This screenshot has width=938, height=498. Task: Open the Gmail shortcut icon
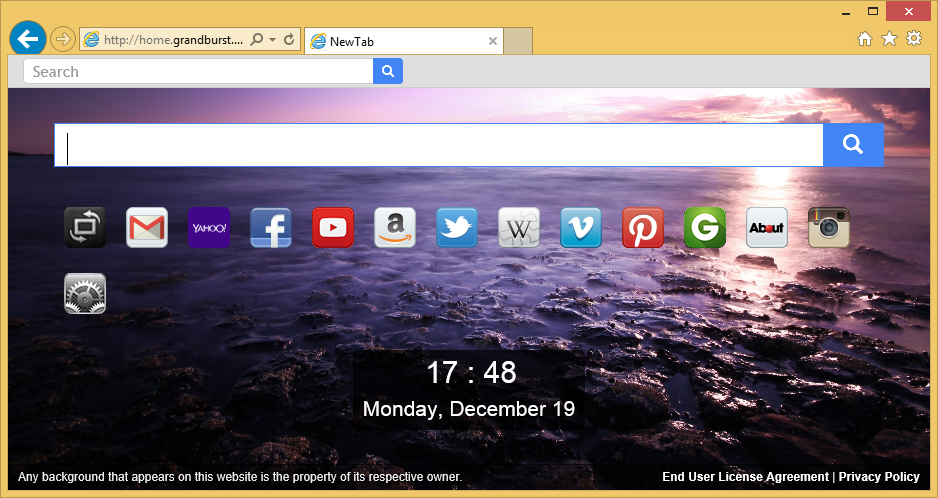[147, 227]
